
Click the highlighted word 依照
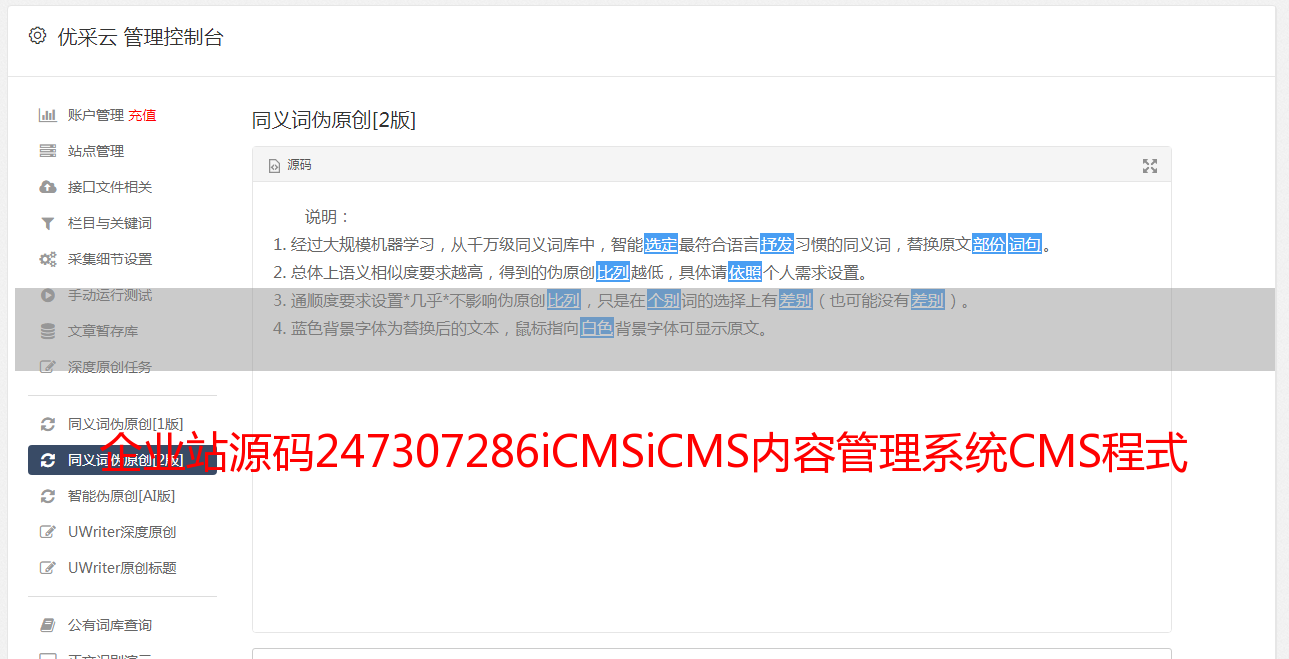coord(745,272)
